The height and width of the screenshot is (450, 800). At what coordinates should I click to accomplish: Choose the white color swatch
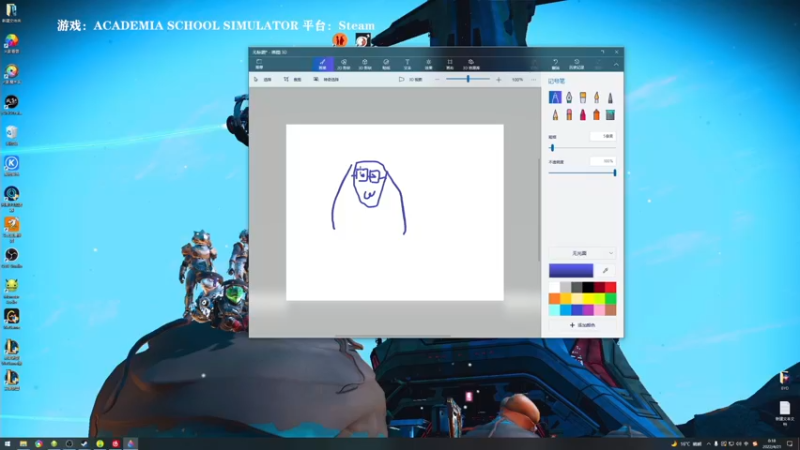[x=555, y=287]
